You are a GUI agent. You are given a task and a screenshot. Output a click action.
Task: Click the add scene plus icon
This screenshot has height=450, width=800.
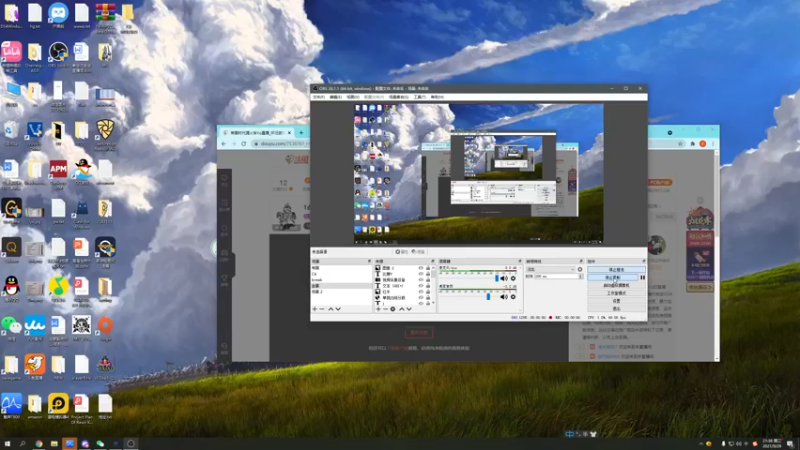pos(315,309)
